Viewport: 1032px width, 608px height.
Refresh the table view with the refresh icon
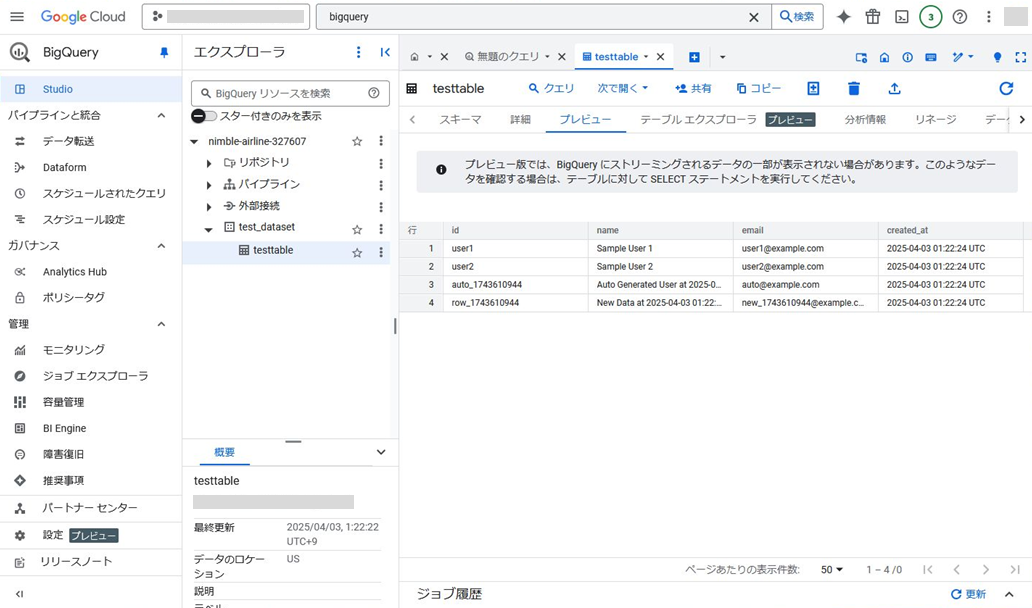point(1006,88)
